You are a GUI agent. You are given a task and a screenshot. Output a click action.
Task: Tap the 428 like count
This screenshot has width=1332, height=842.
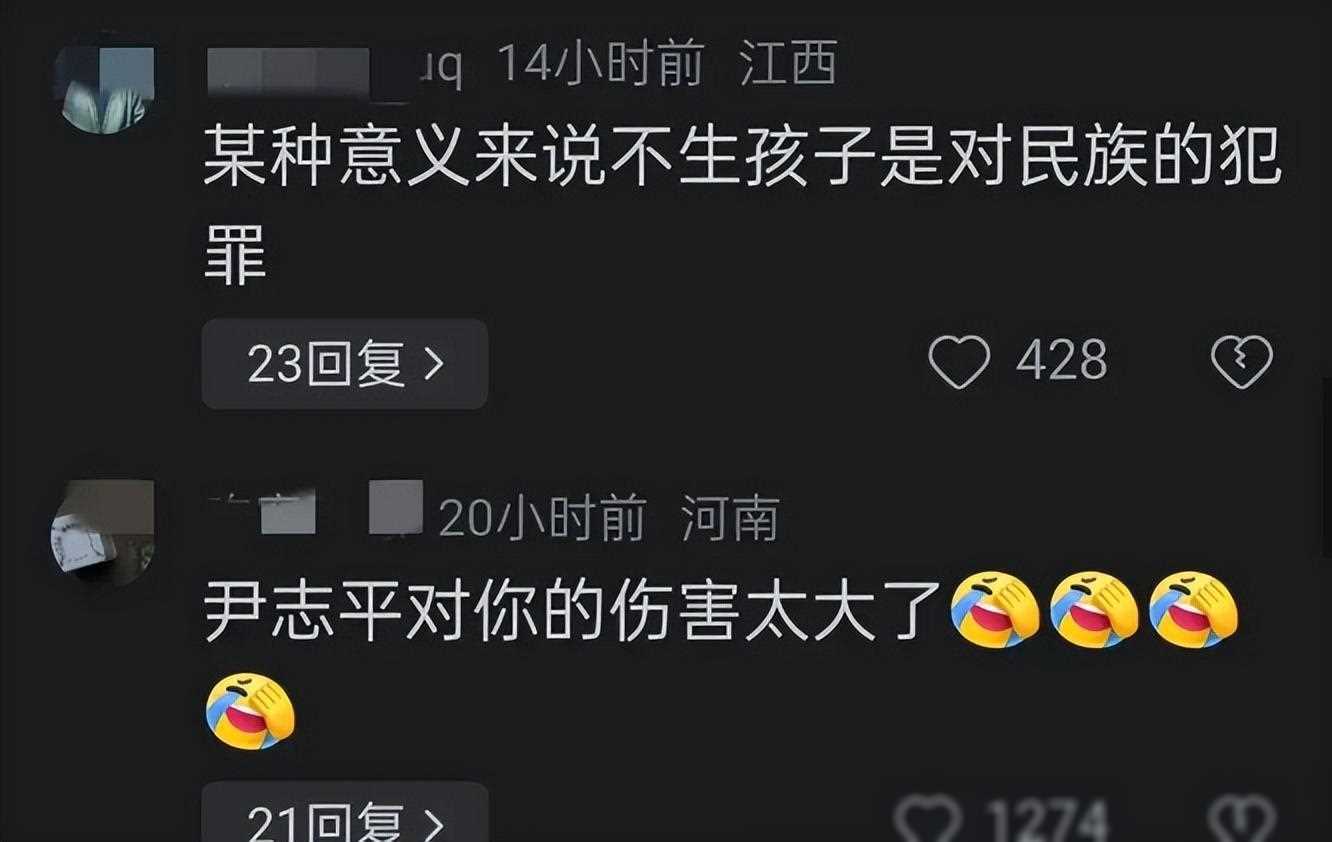click(1061, 360)
